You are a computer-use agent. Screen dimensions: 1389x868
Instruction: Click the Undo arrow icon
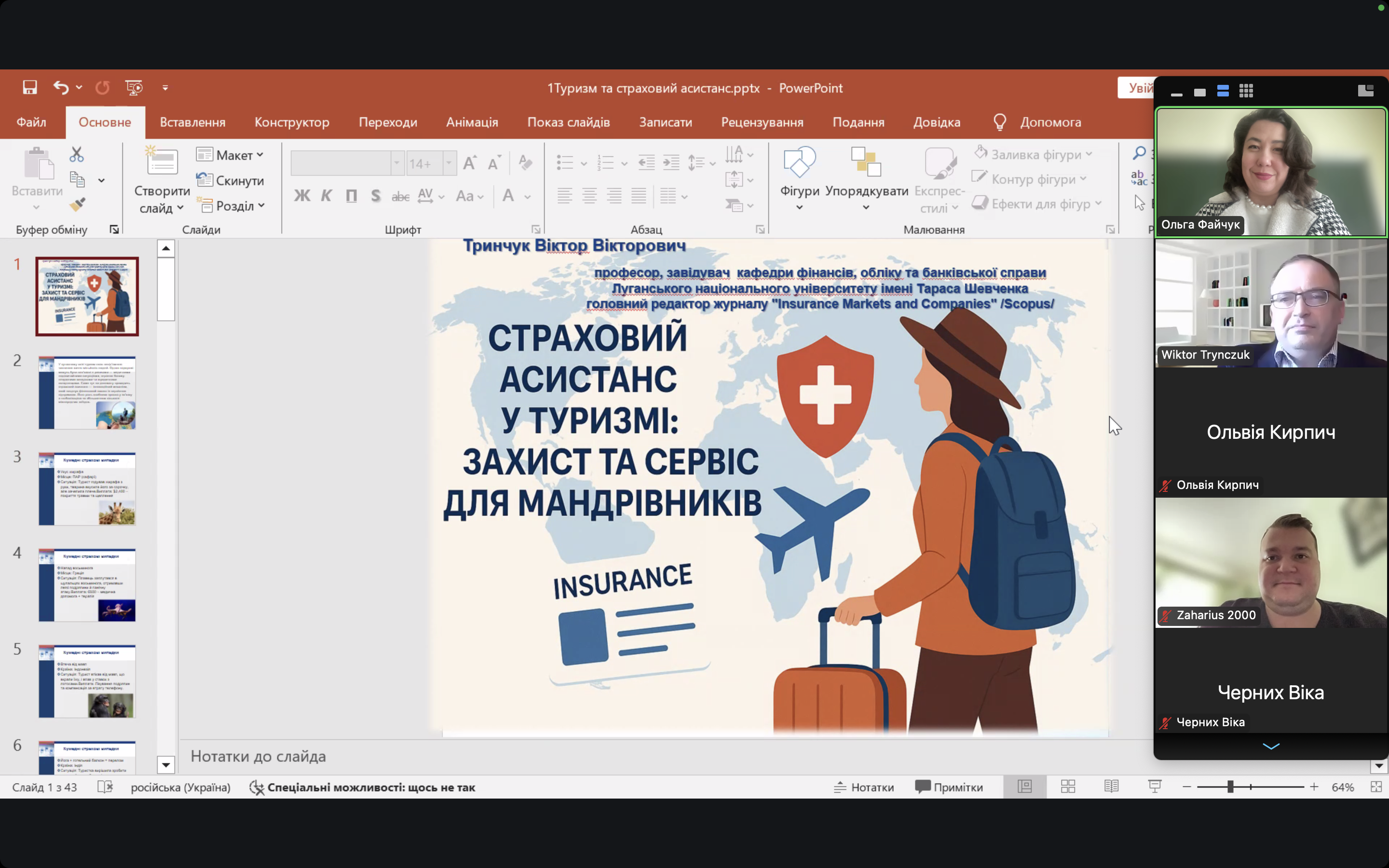(61, 87)
